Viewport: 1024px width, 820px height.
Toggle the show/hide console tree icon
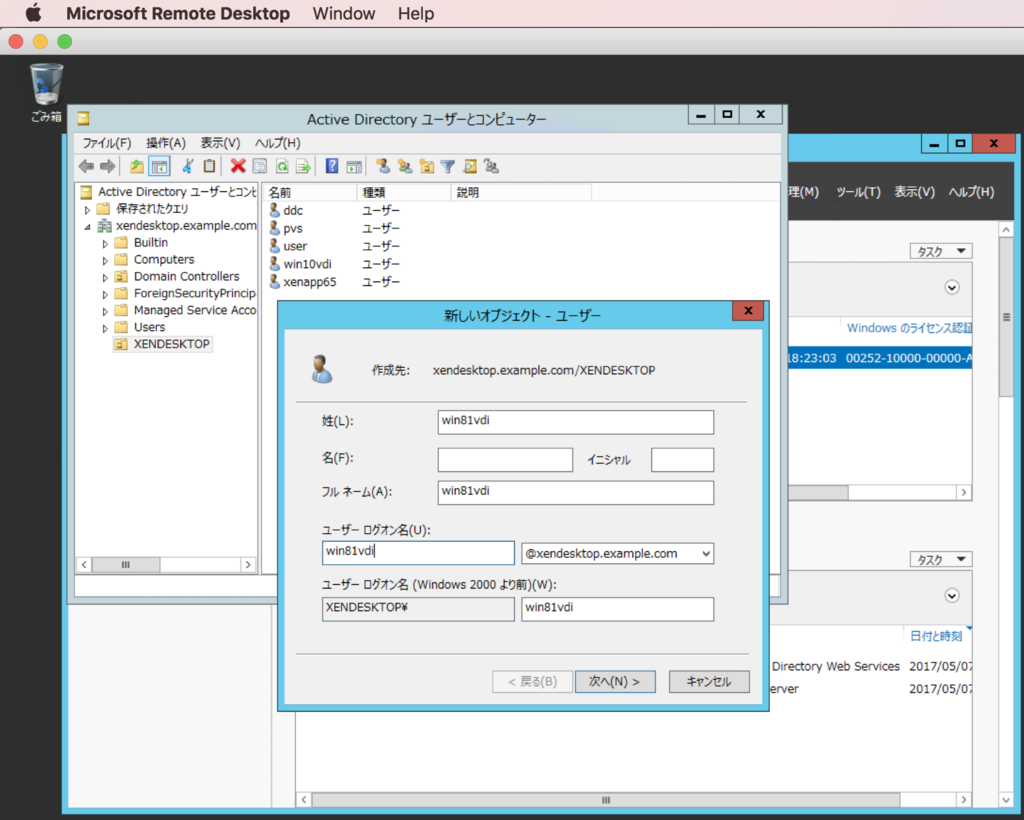click(x=159, y=166)
